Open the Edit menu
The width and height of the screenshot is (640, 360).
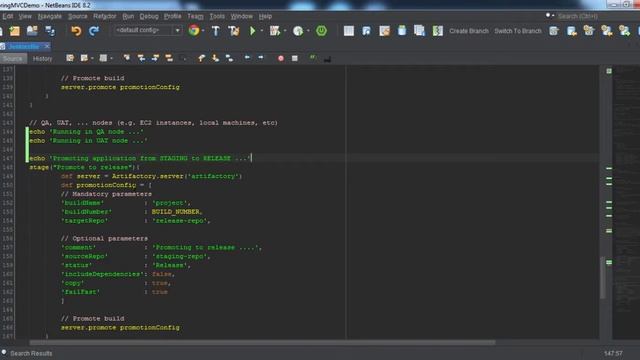point(8,16)
